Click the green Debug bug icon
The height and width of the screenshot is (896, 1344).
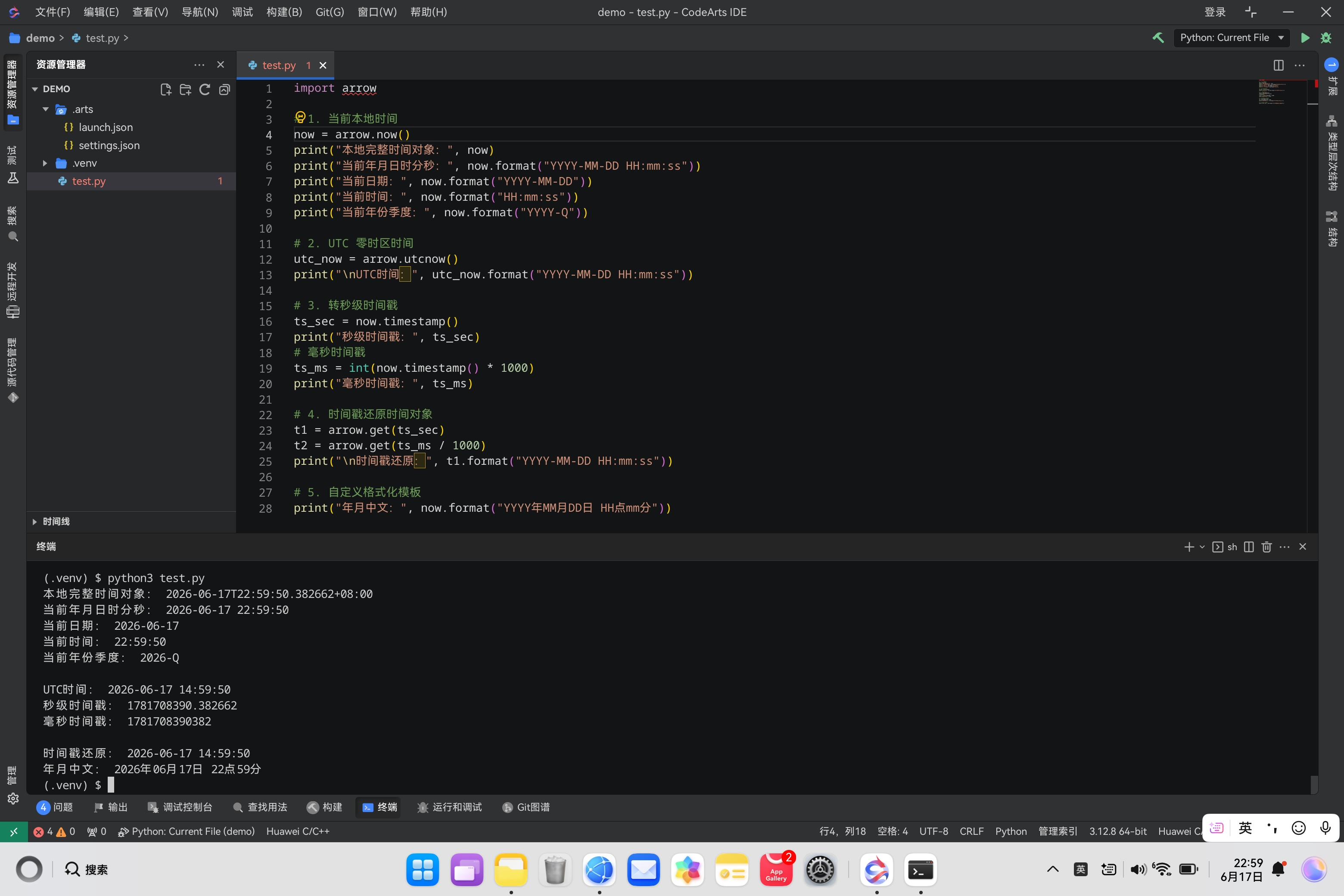click(x=1326, y=38)
